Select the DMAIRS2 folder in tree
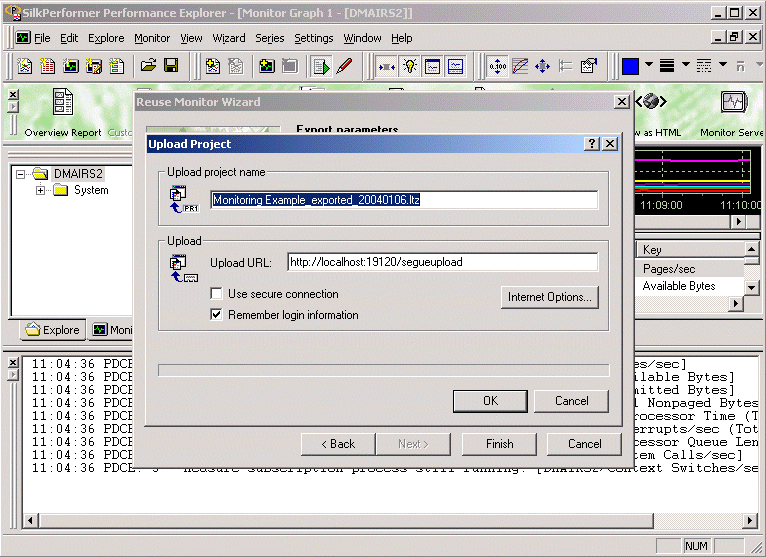Screen dimensions: 766x557 pos(78,174)
